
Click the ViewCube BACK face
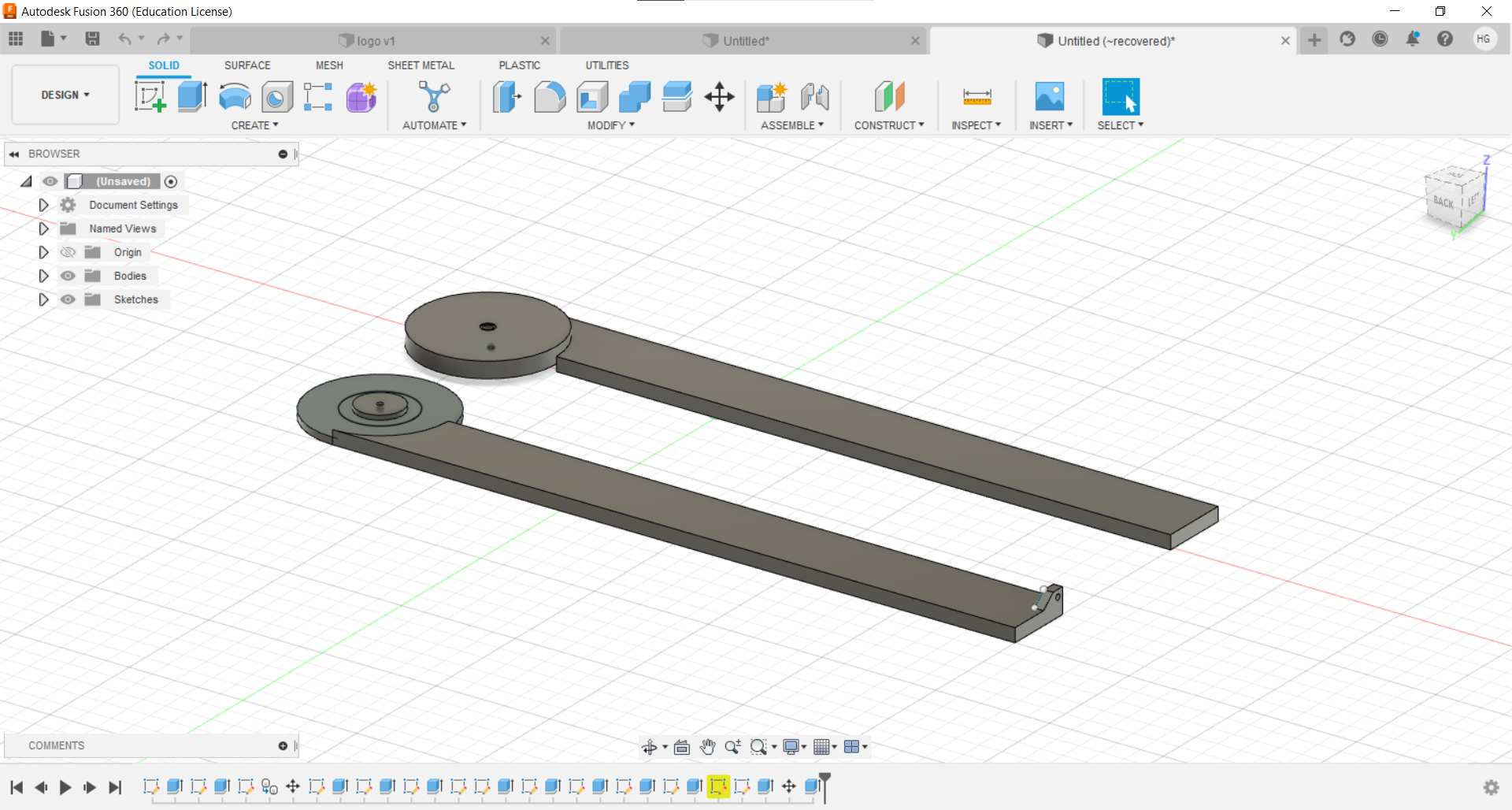tap(1443, 202)
